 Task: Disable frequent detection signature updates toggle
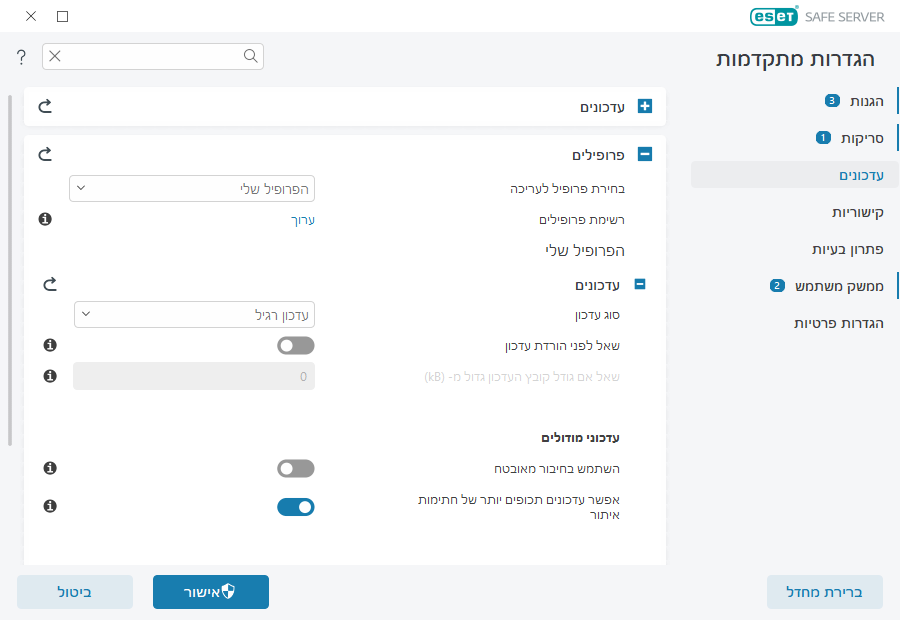[295, 507]
